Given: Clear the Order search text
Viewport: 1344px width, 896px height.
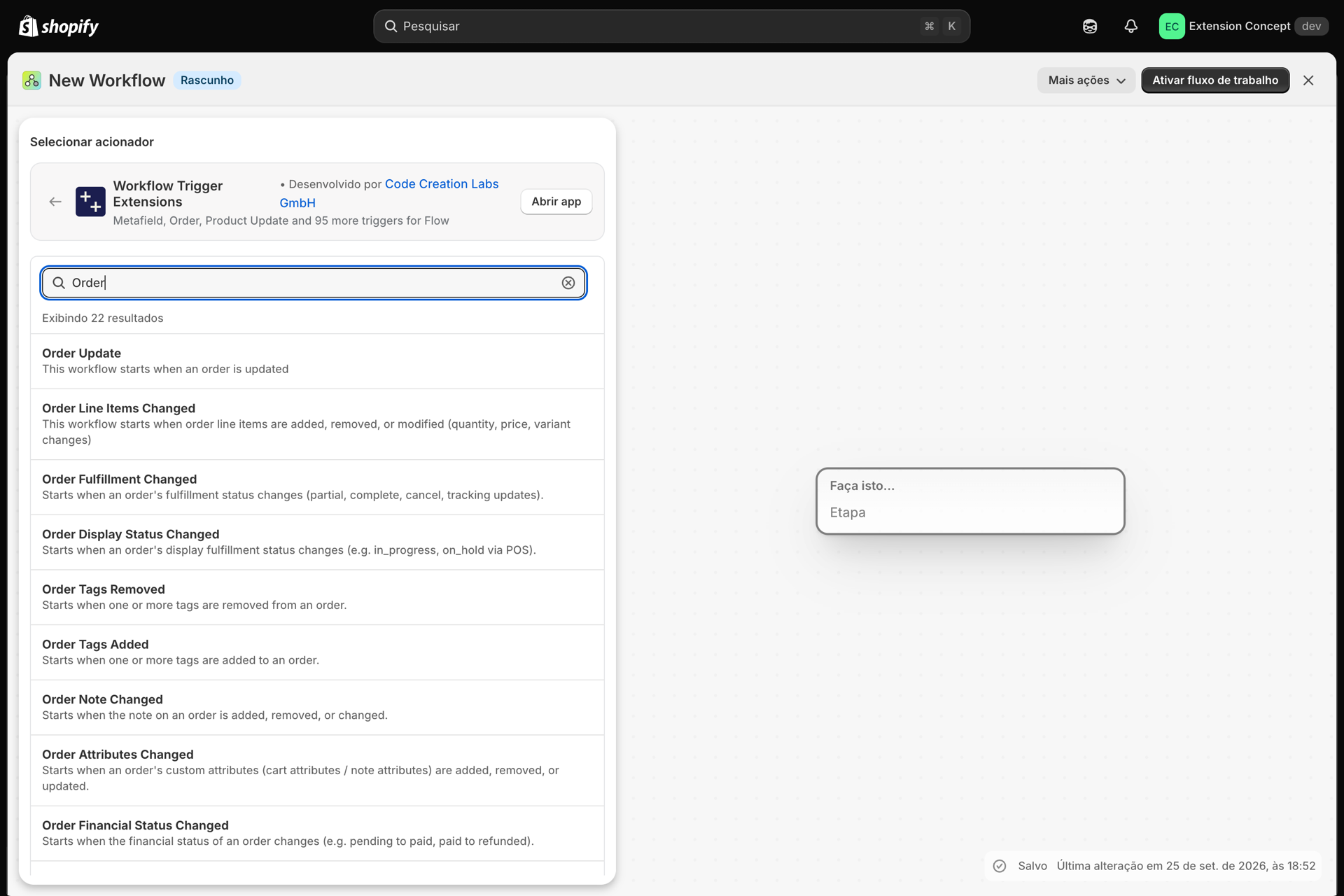Looking at the screenshot, I should 568,283.
